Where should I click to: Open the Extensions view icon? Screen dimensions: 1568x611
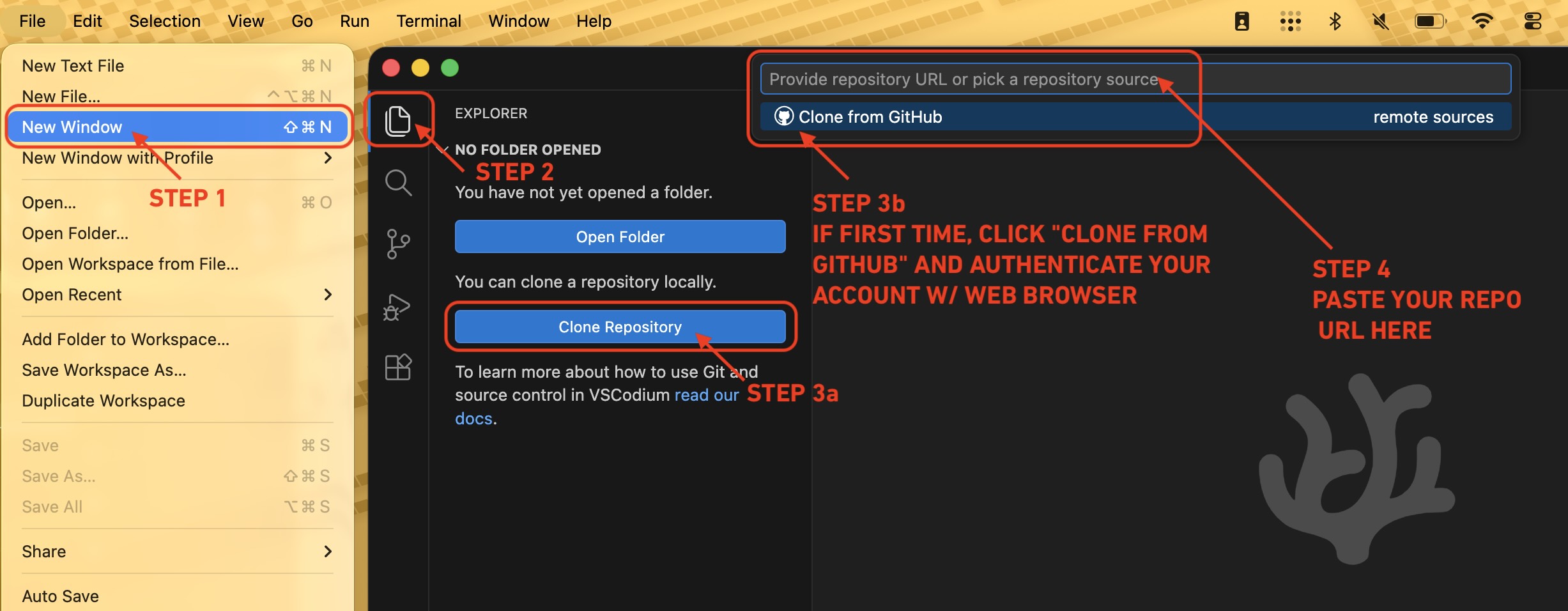point(397,367)
